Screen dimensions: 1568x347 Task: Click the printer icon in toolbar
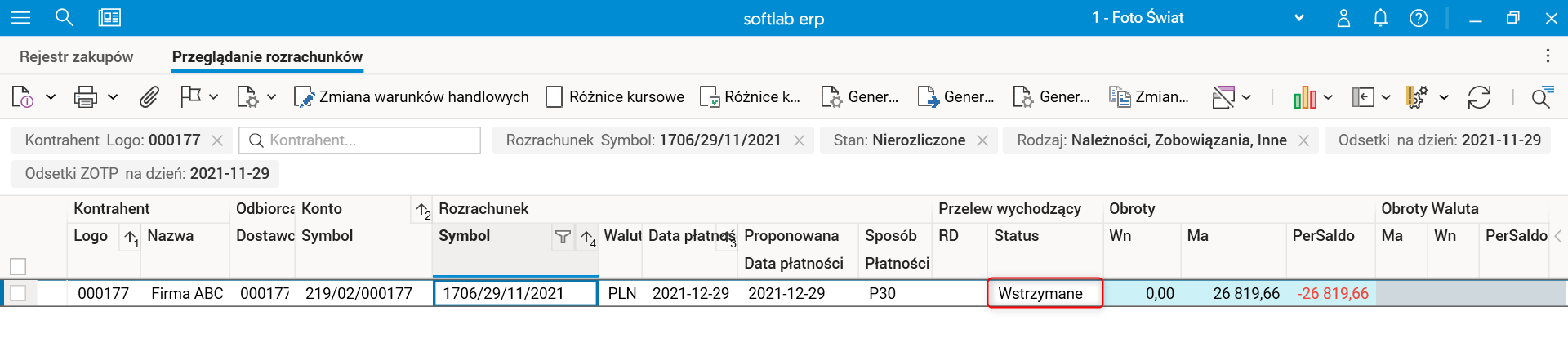[x=85, y=97]
